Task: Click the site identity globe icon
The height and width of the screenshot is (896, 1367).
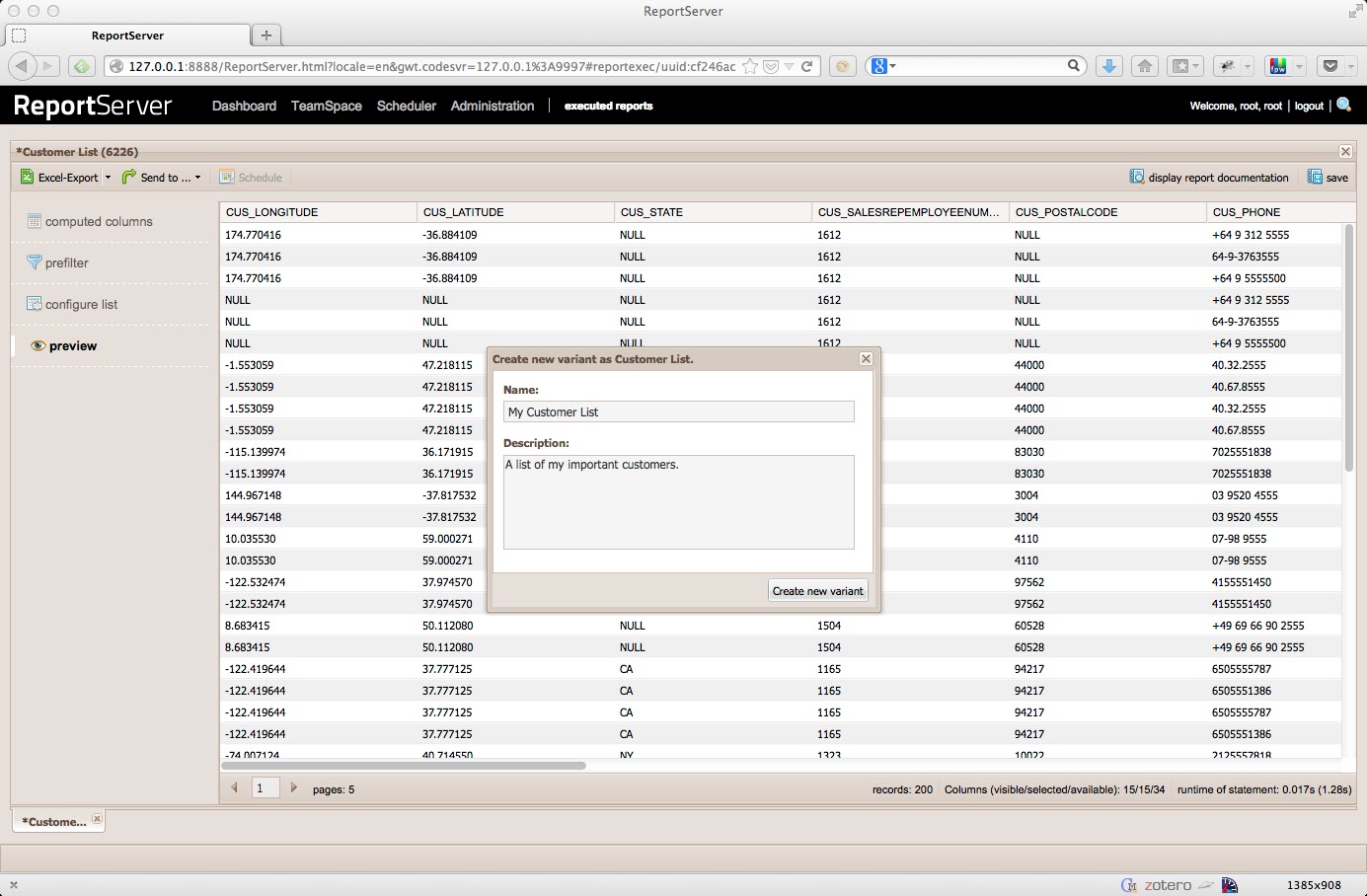Action: click(116, 66)
